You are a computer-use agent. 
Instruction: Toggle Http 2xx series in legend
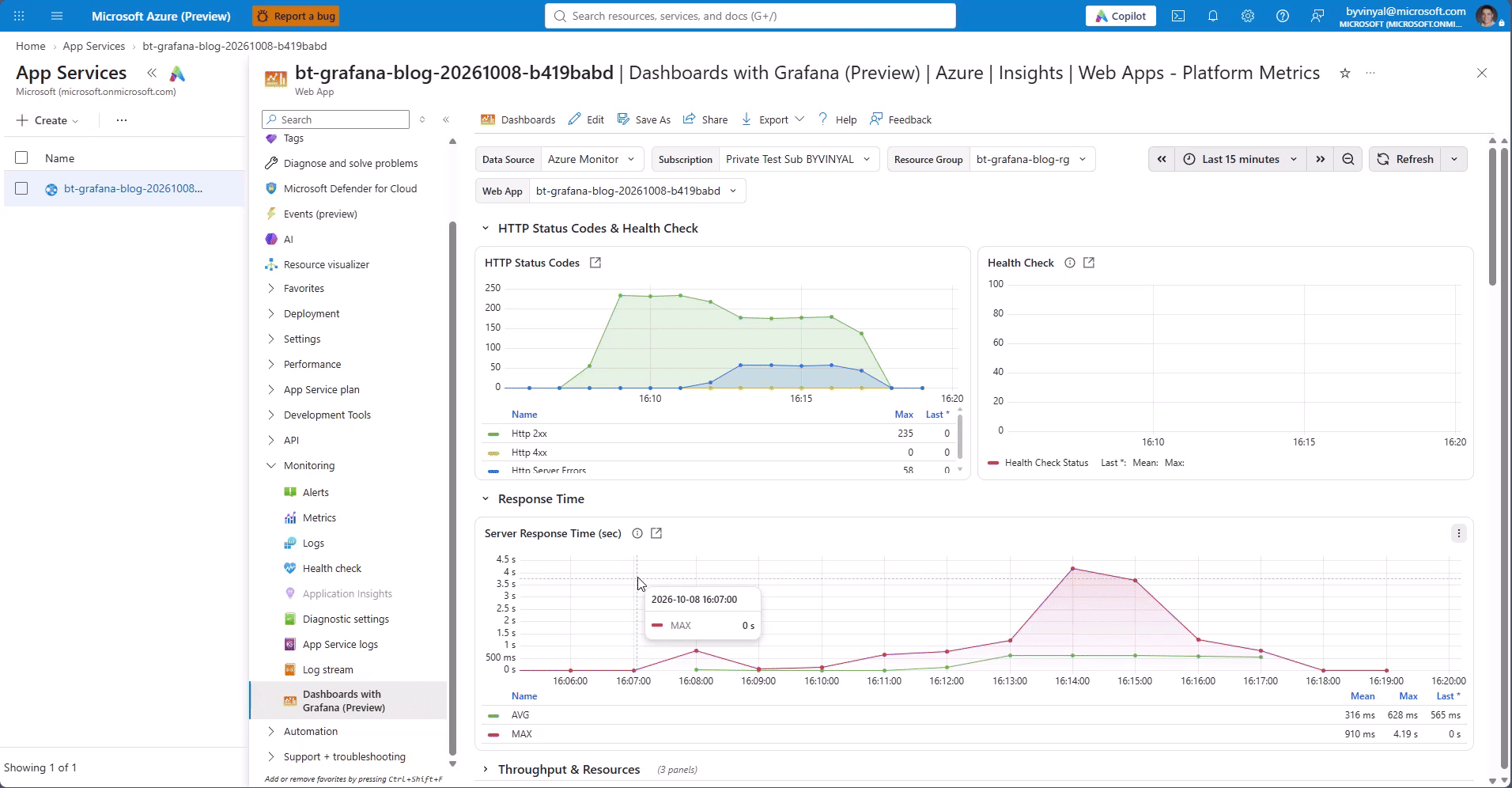(529, 434)
